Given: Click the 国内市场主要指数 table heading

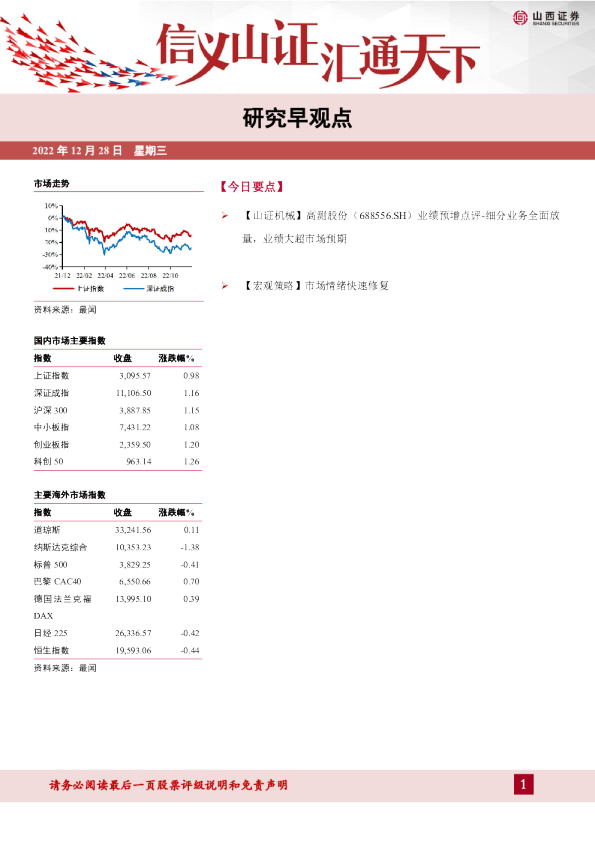Looking at the screenshot, I should click(x=70, y=340).
